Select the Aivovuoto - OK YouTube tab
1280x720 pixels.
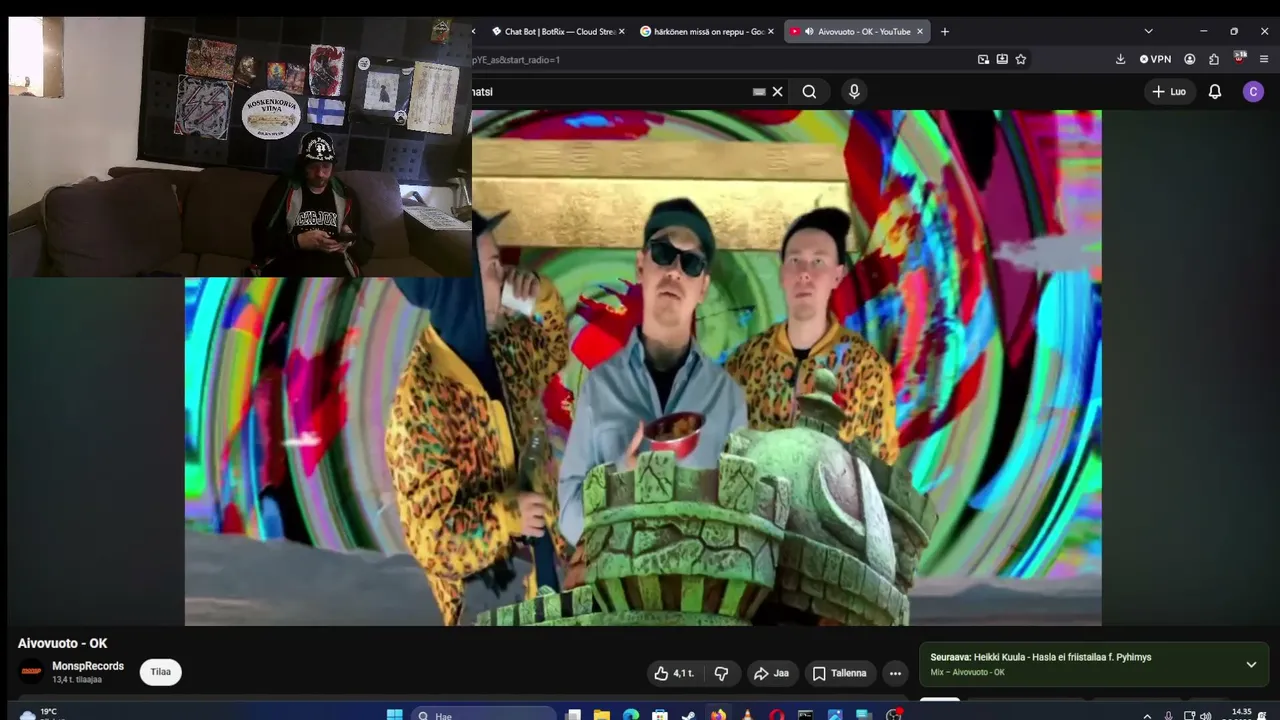pyautogui.click(x=857, y=32)
